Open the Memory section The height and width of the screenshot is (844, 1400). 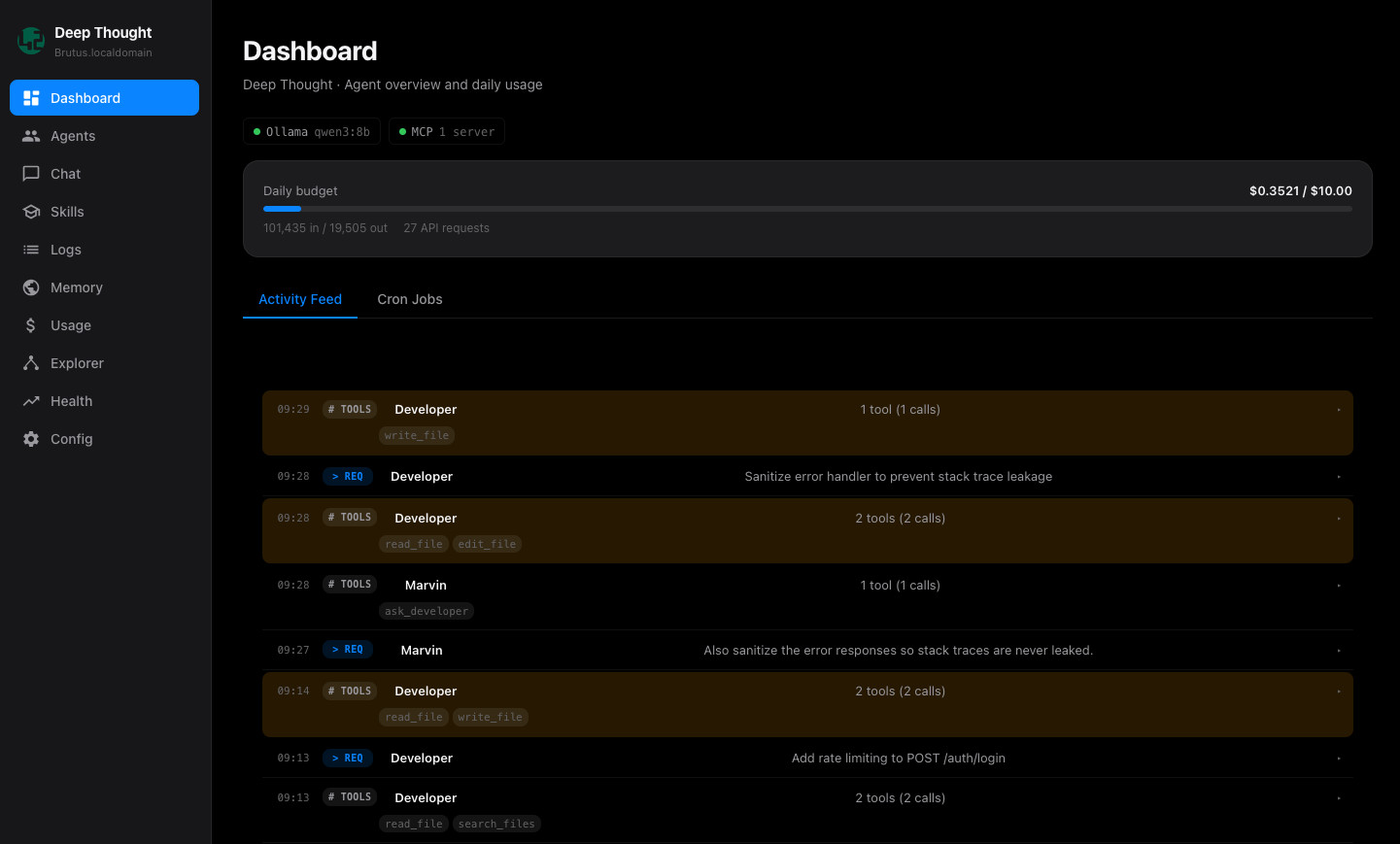(75, 287)
